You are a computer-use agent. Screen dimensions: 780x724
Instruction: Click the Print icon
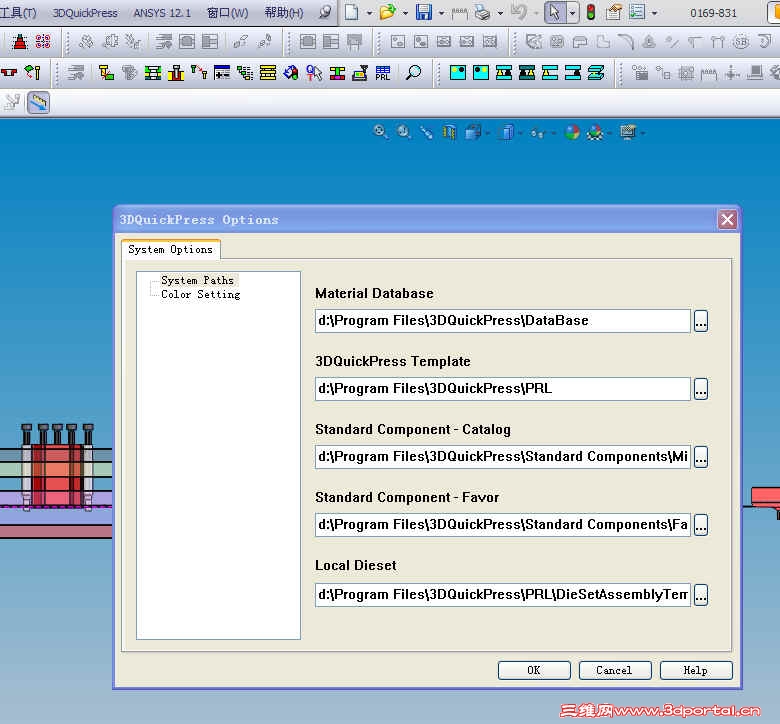482,12
